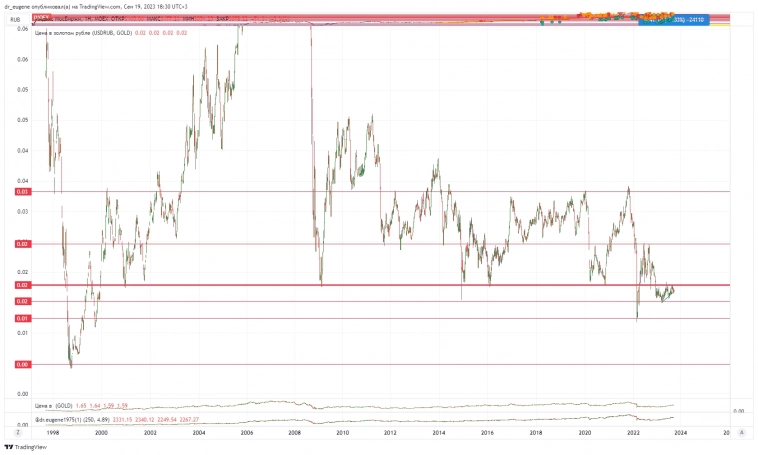The height and width of the screenshot is (455, 758).
Task: Click the red-highlighted 0.00 price label
Action: coord(23,364)
